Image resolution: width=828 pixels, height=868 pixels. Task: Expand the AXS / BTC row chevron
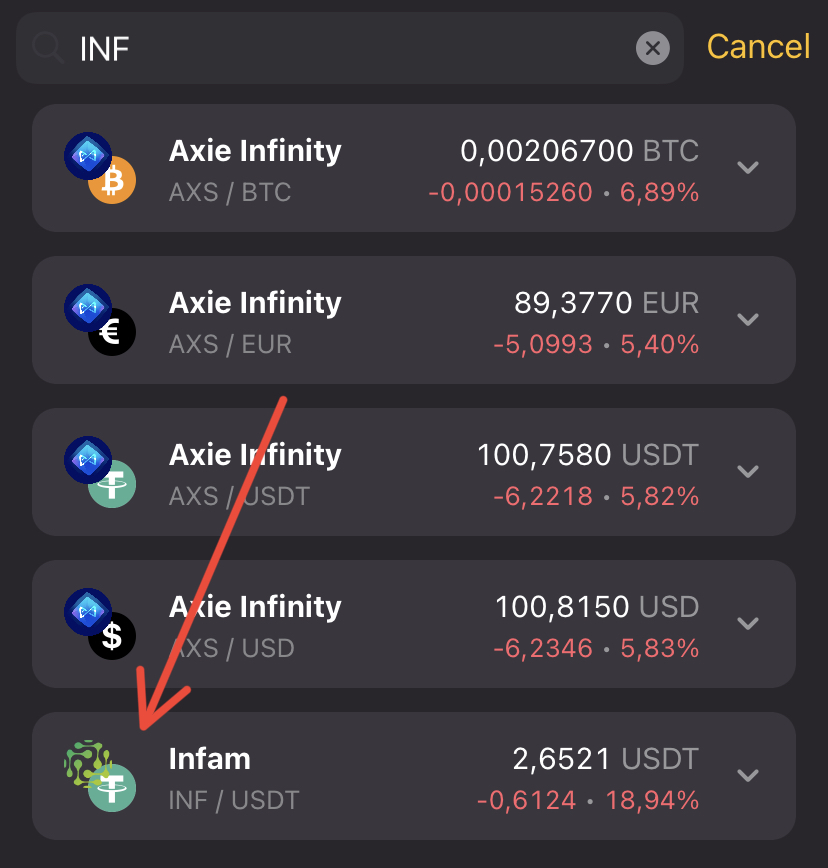748,167
